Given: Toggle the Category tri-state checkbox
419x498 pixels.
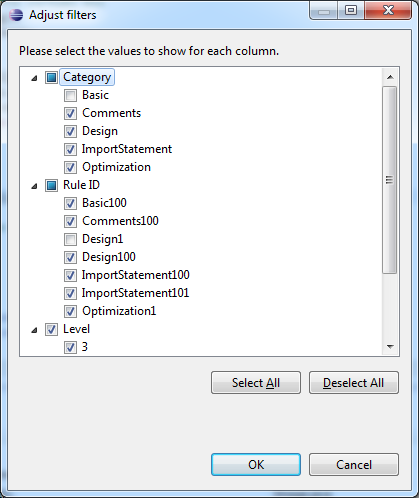Looking at the screenshot, I should [x=51, y=77].
